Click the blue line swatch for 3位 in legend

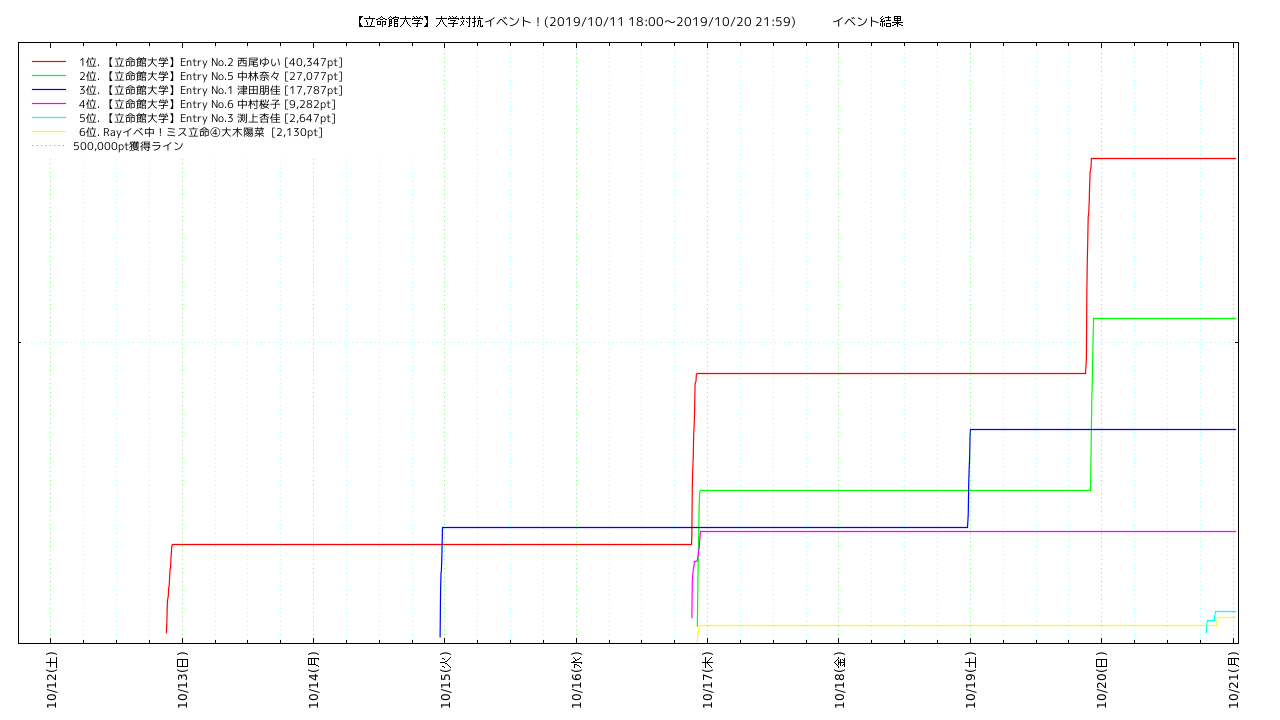pos(48,90)
